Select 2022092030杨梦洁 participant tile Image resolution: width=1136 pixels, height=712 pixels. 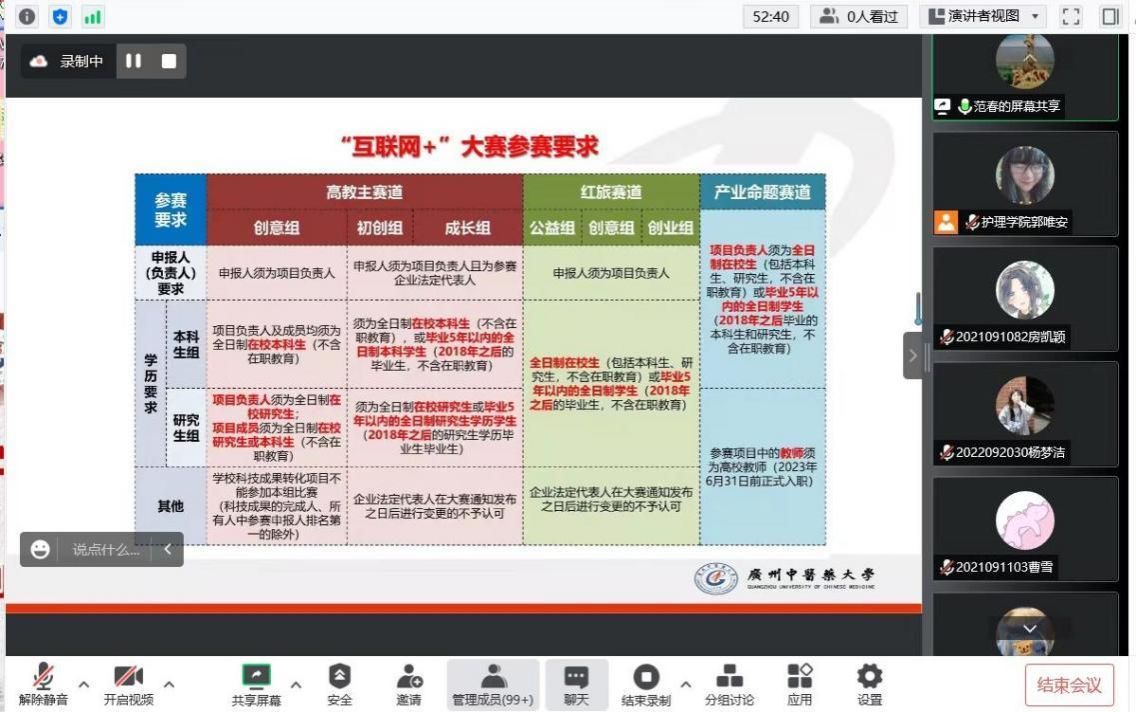point(1025,414)
